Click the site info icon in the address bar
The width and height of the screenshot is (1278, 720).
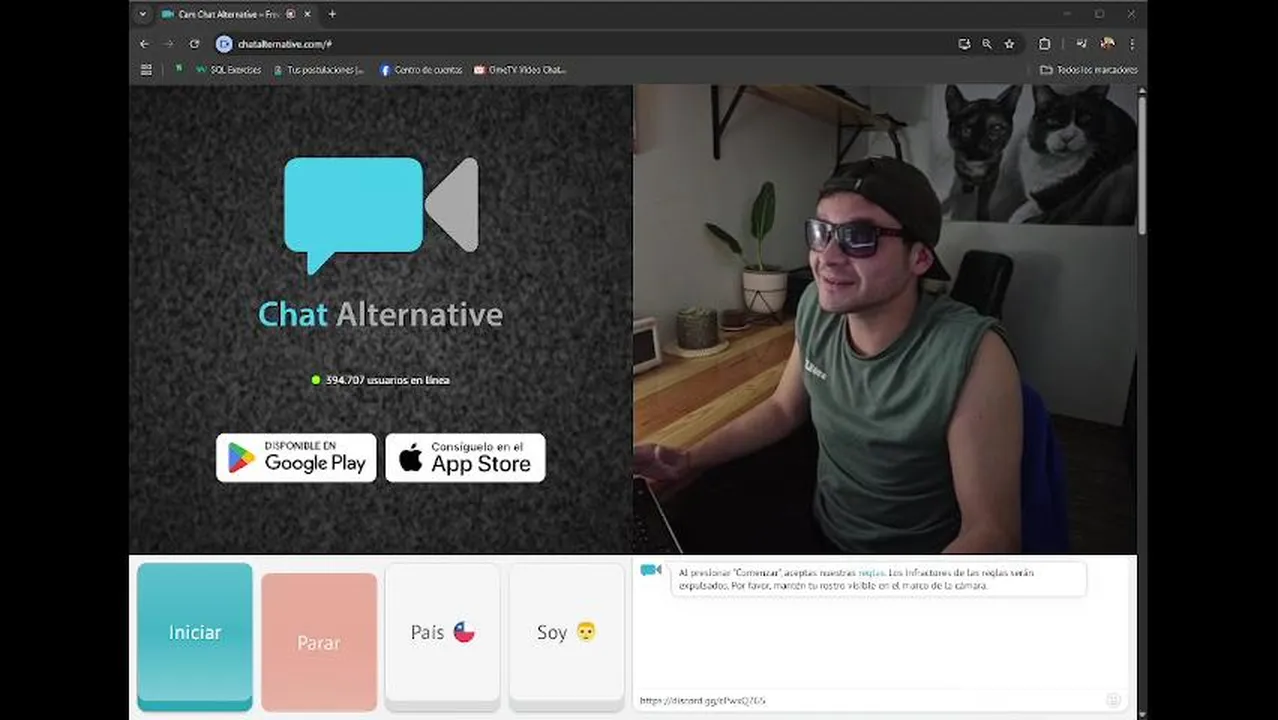click(x=224, y=44)
